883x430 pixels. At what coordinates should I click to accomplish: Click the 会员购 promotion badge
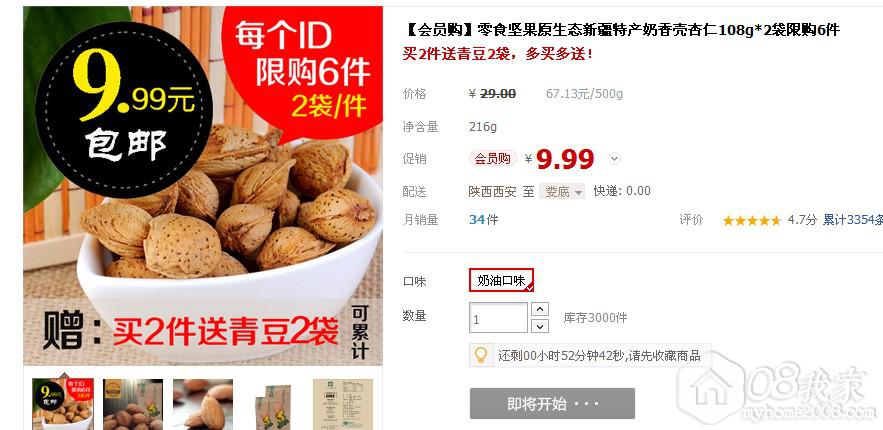click(493, 159)
